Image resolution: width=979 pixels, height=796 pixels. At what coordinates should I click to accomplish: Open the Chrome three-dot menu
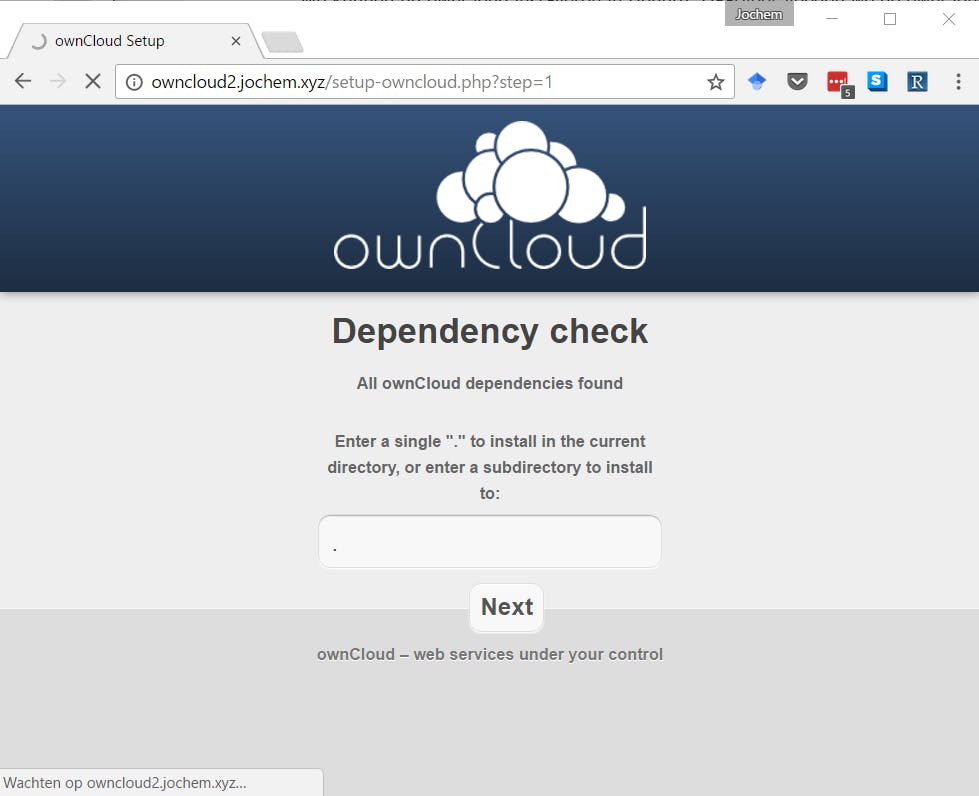click(958, 82)
